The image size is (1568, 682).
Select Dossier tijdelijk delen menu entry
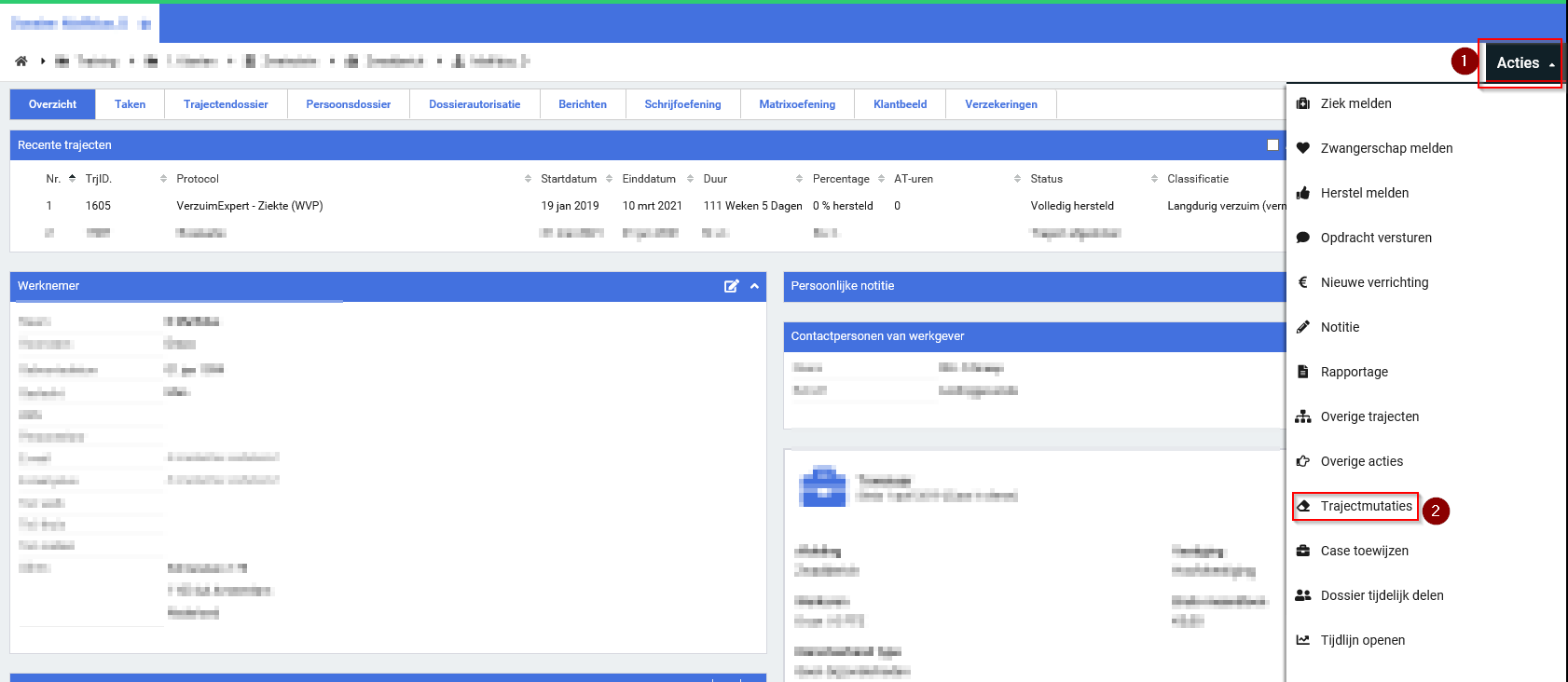[x=1382, y=595]
